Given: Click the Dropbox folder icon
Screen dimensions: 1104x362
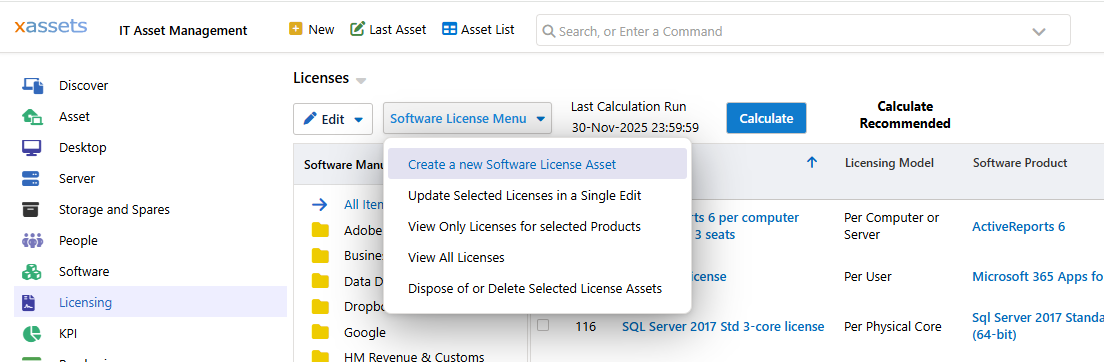Looking at the screenshot, I should (x=320, y=306).
